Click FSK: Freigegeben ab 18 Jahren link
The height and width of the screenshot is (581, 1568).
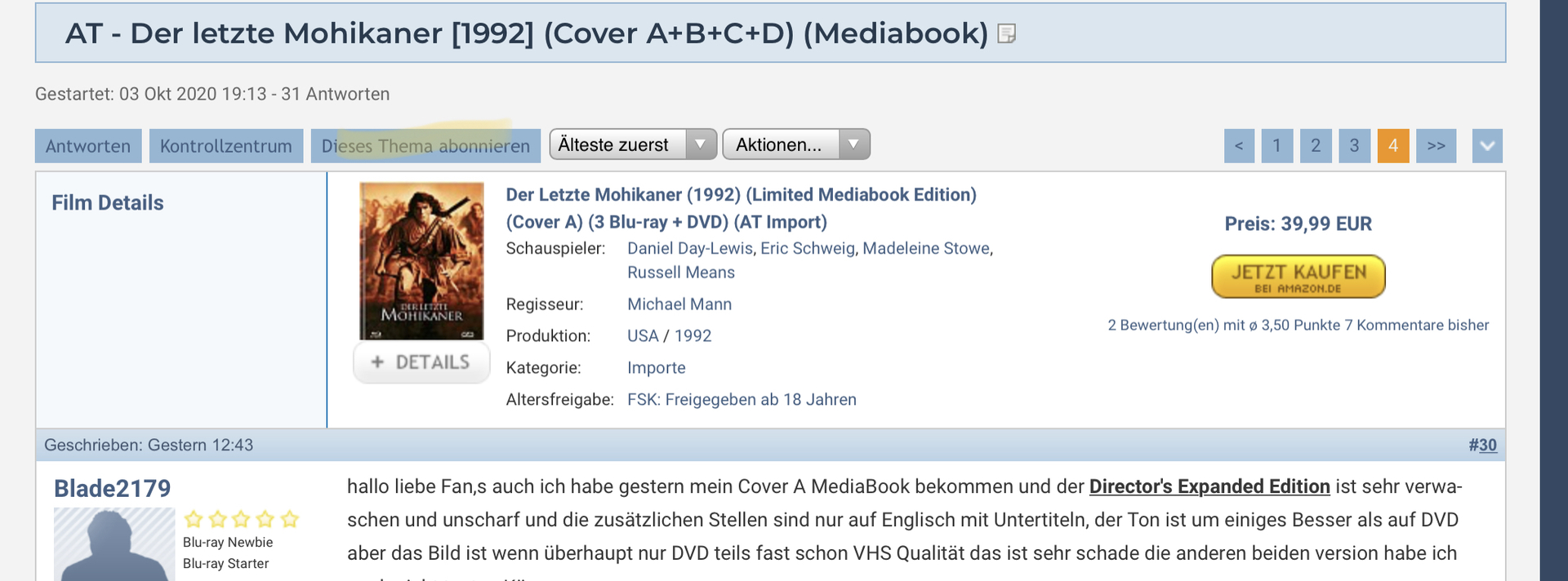point(742,400)
